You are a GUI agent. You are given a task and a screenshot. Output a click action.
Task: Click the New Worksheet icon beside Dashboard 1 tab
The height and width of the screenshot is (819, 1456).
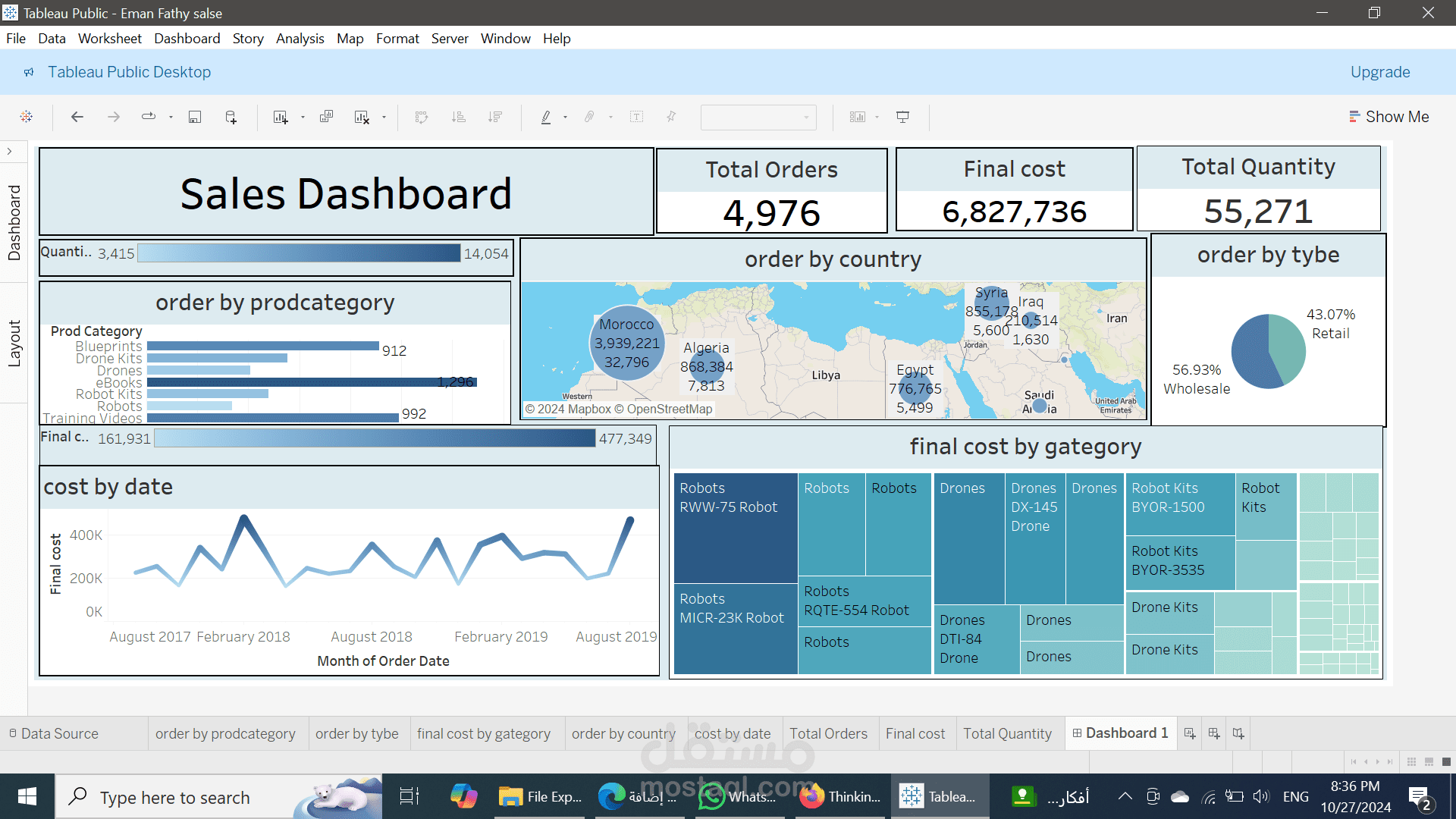(1190, 733)
